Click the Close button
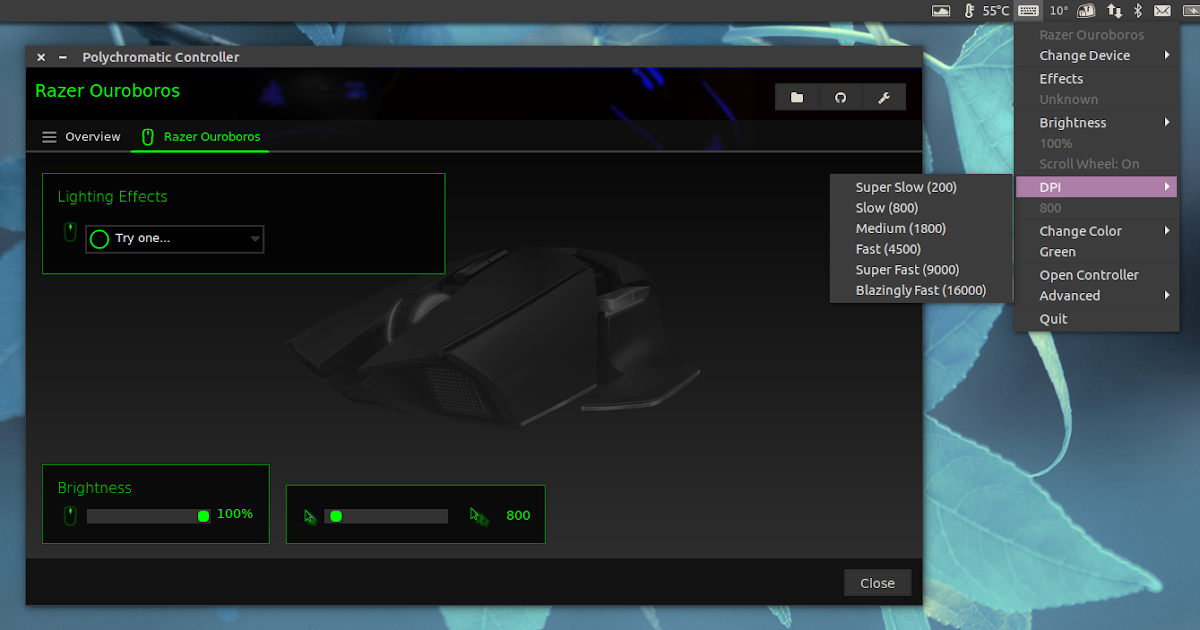 [x=877, y=582]
